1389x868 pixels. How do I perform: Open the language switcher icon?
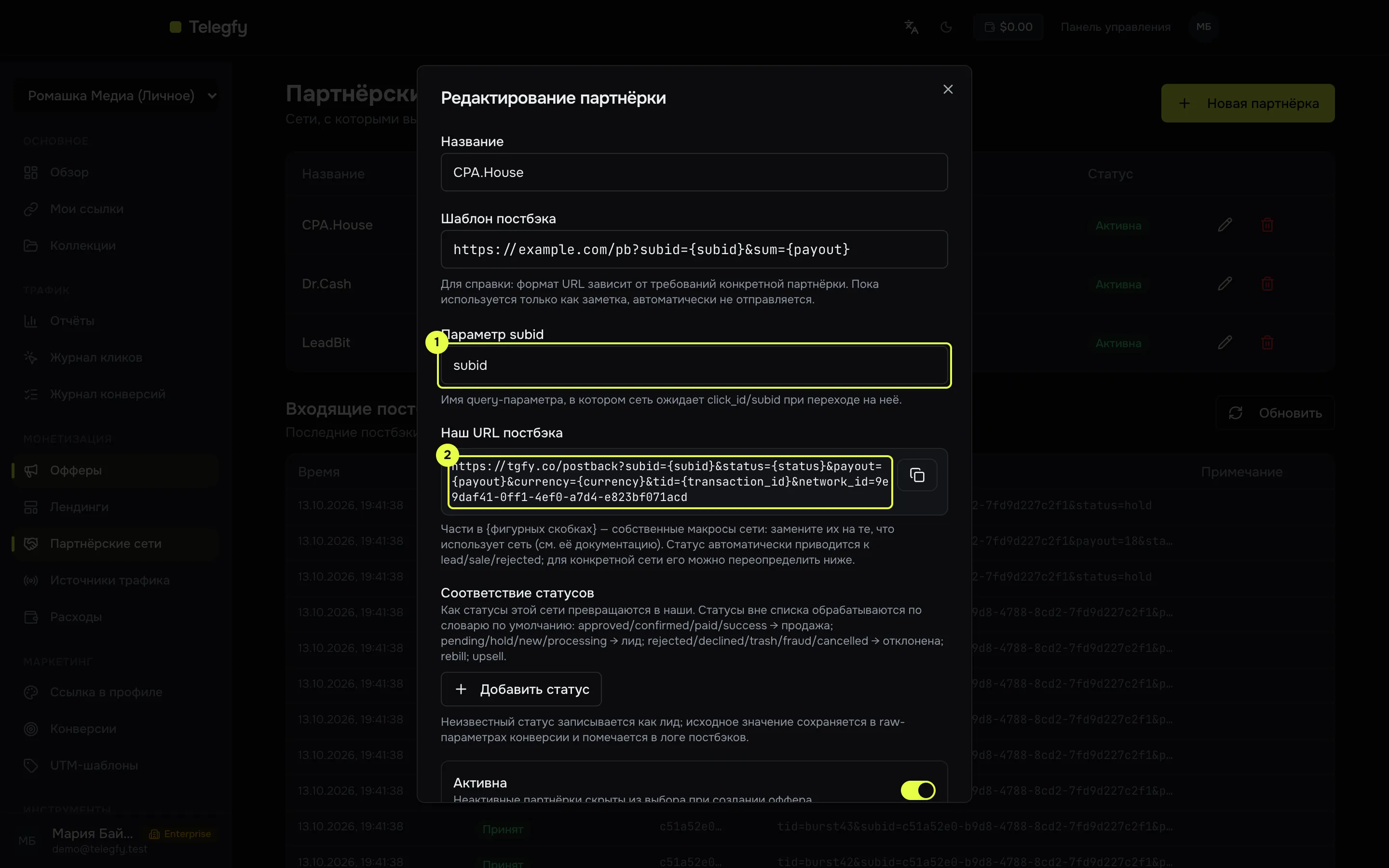click(911, 27)
